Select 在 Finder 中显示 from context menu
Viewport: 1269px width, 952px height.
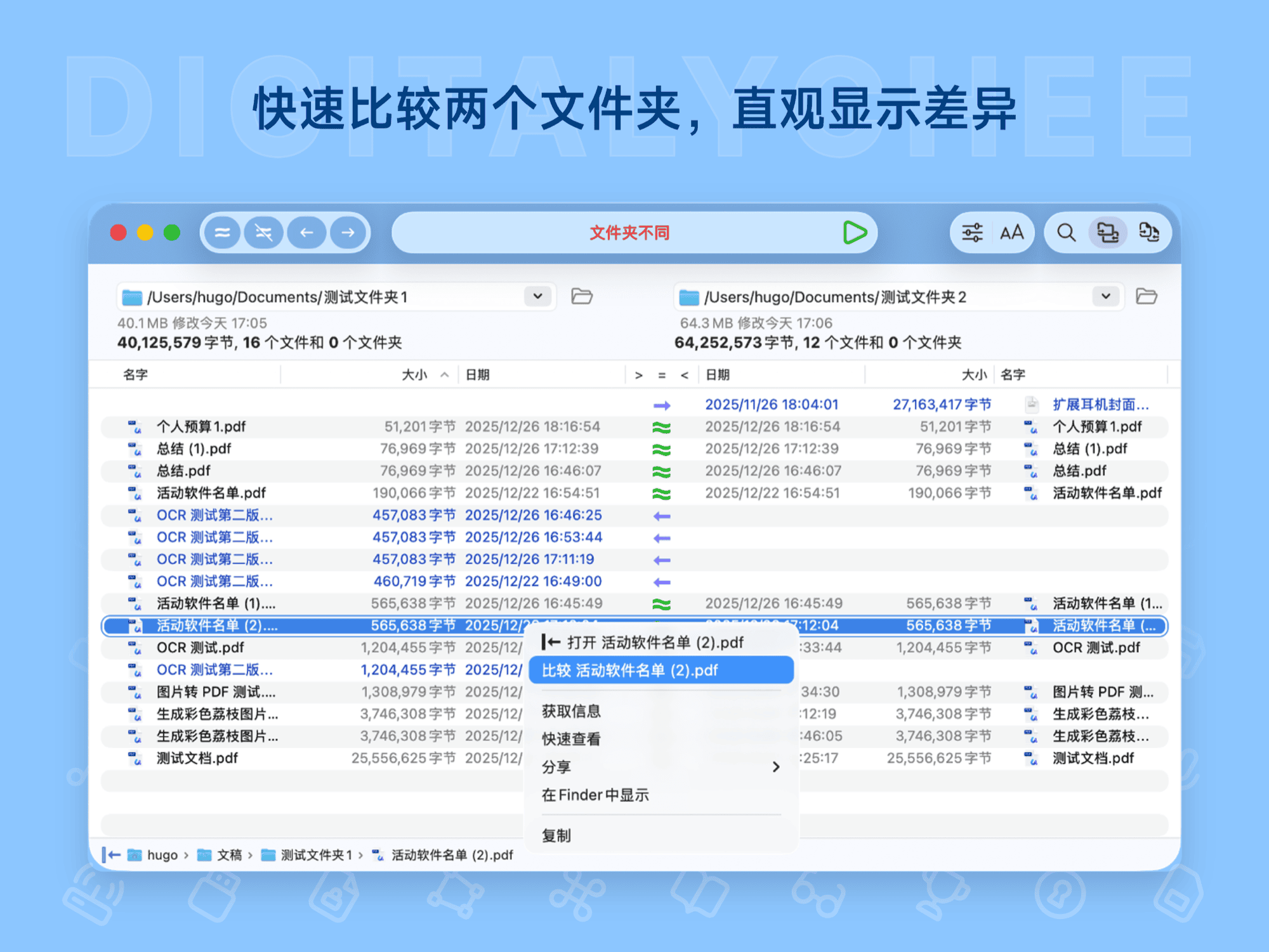(x=595, y=794)
